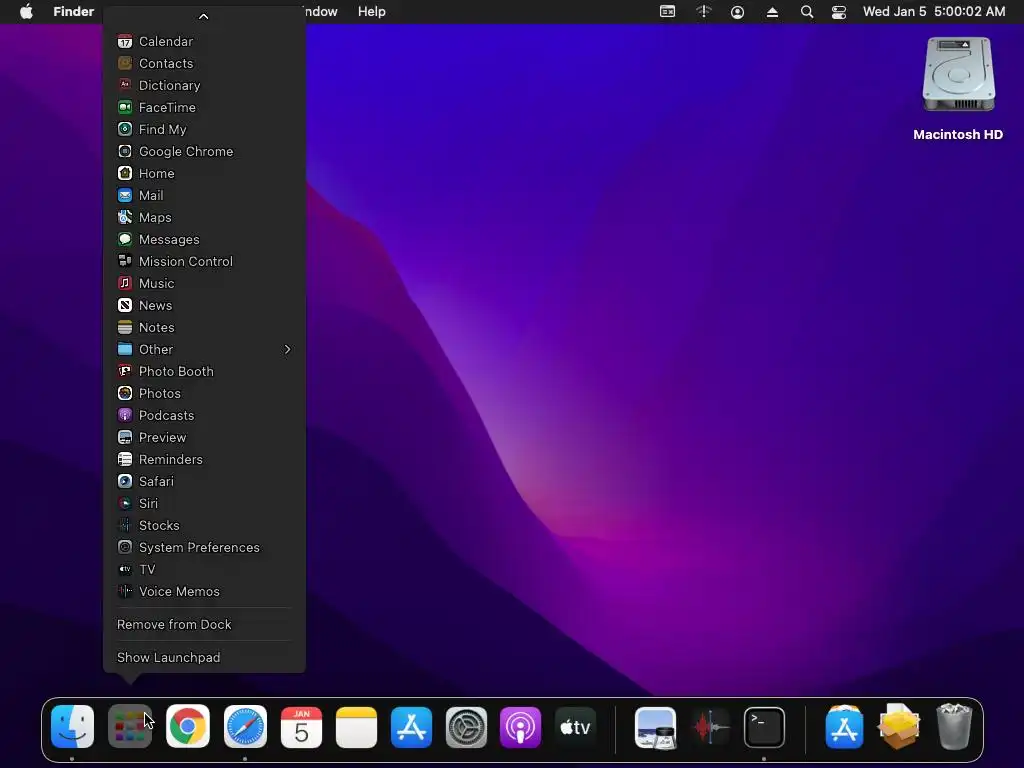Open Maps from the app list
This screenshot has height=768, width=1024.
coord(204,217)
